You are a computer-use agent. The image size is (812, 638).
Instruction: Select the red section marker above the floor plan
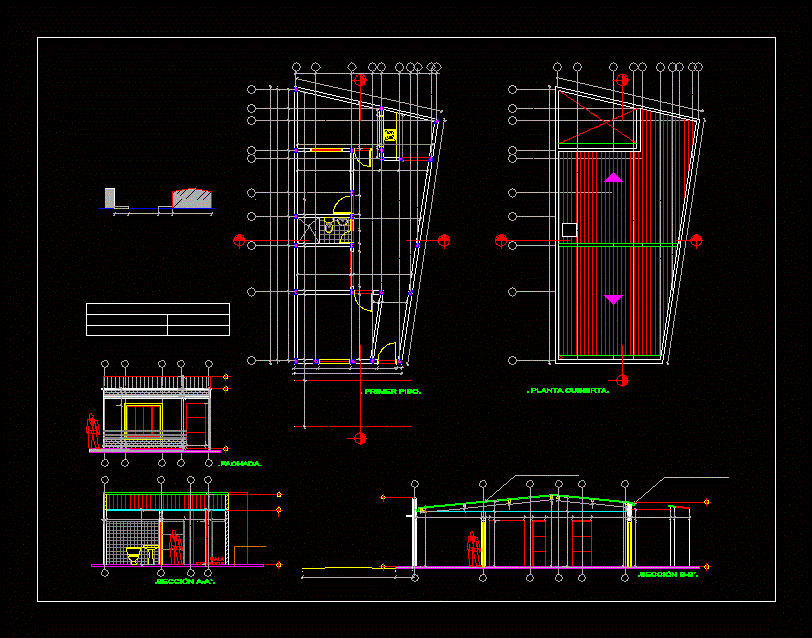[x=361, y=79]
